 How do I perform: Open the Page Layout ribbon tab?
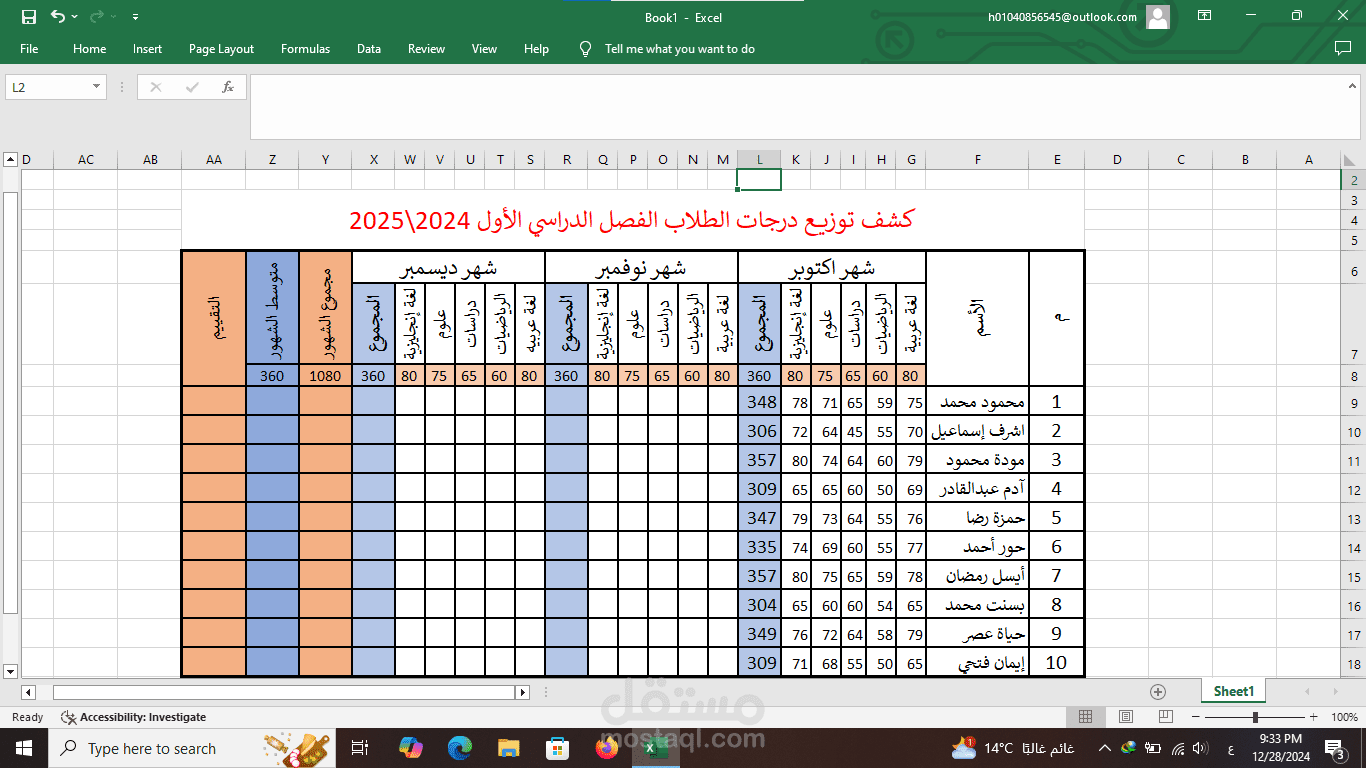click(221, 49)
